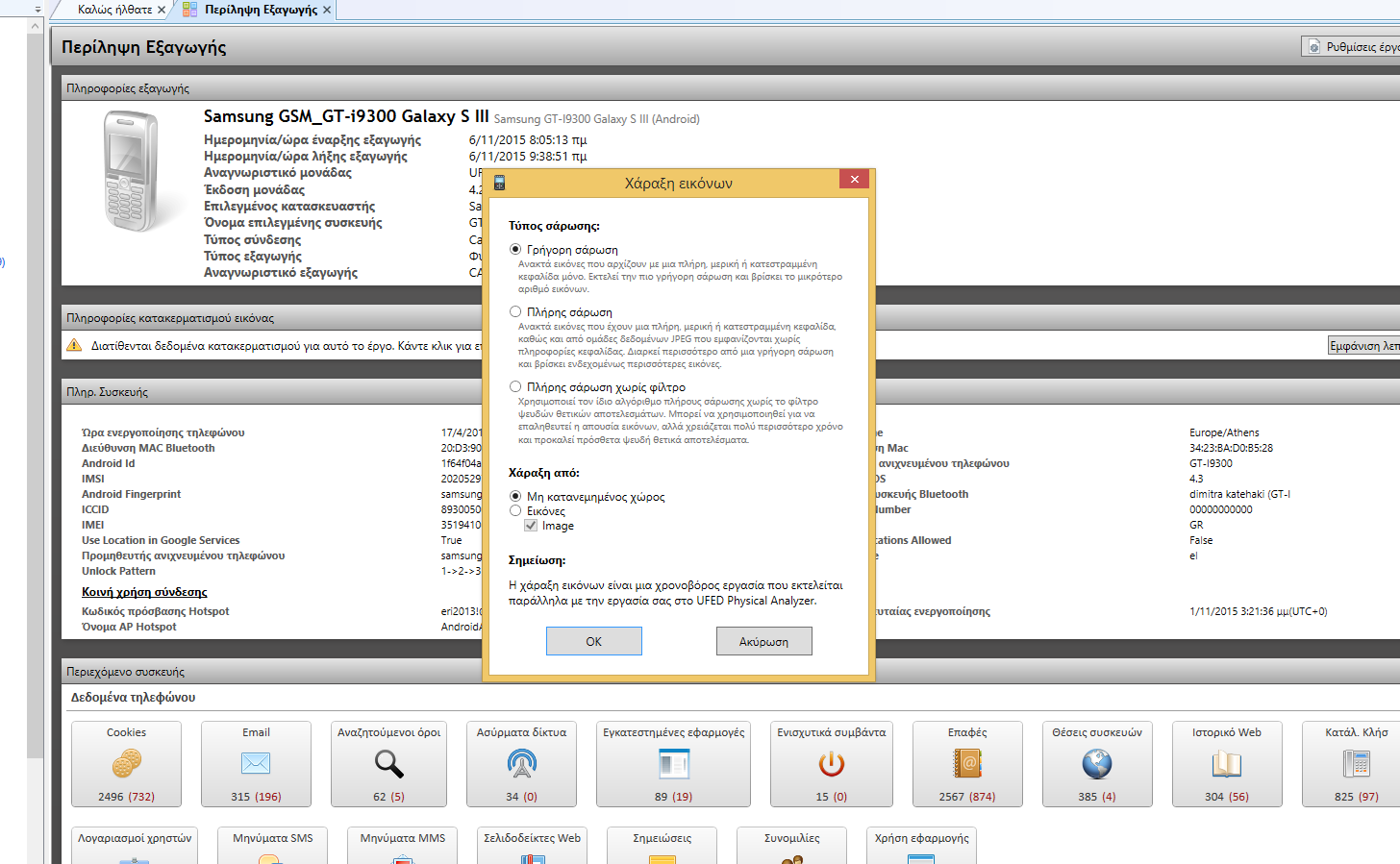Viewport: 1400px width, 864px height.
Task: Open Ρυθμίσεις έργου project settings button
Action: [1351, 46]
